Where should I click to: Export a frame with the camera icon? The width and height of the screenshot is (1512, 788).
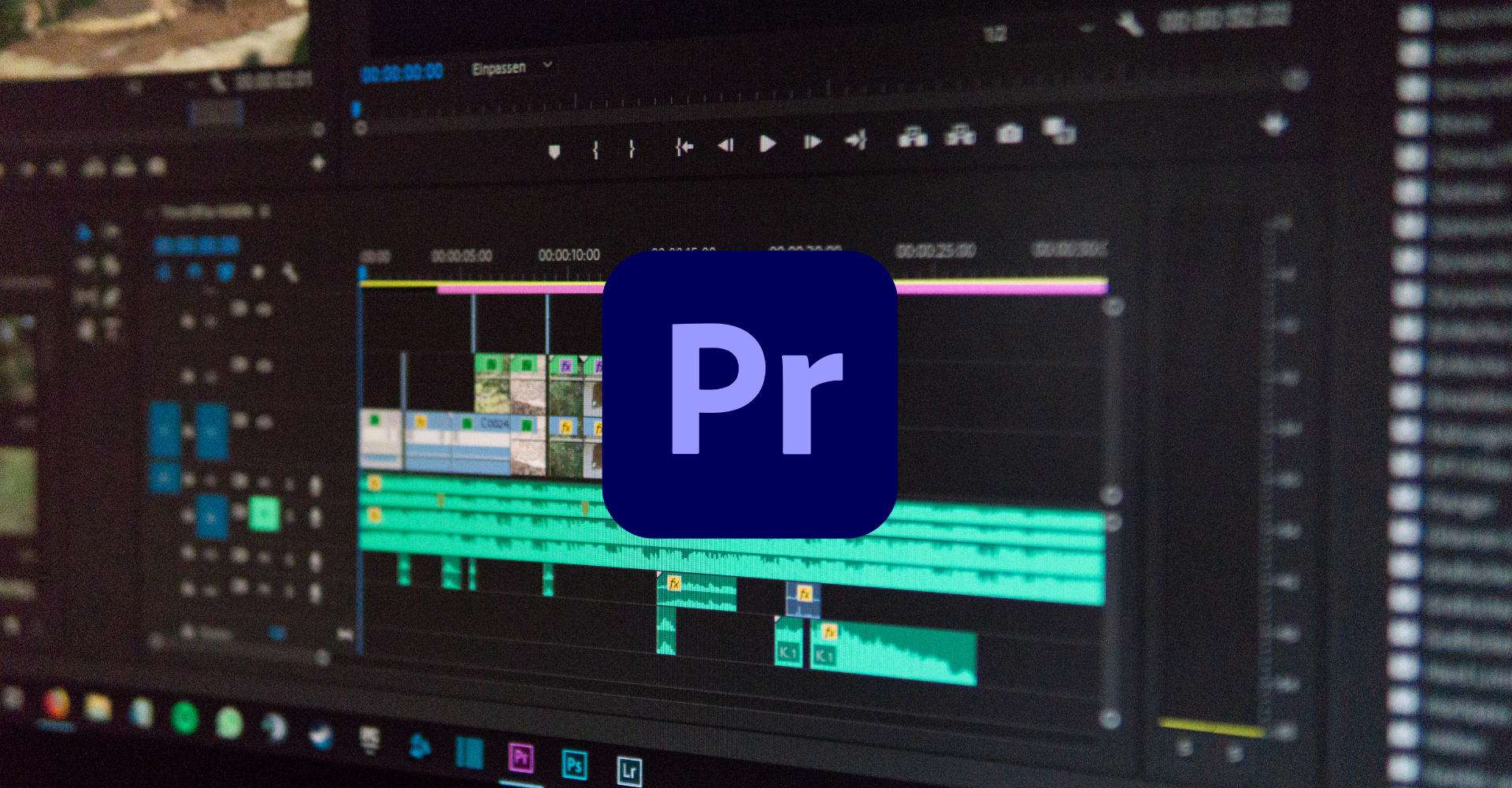pyautogui.click(x=1009, y=133)
